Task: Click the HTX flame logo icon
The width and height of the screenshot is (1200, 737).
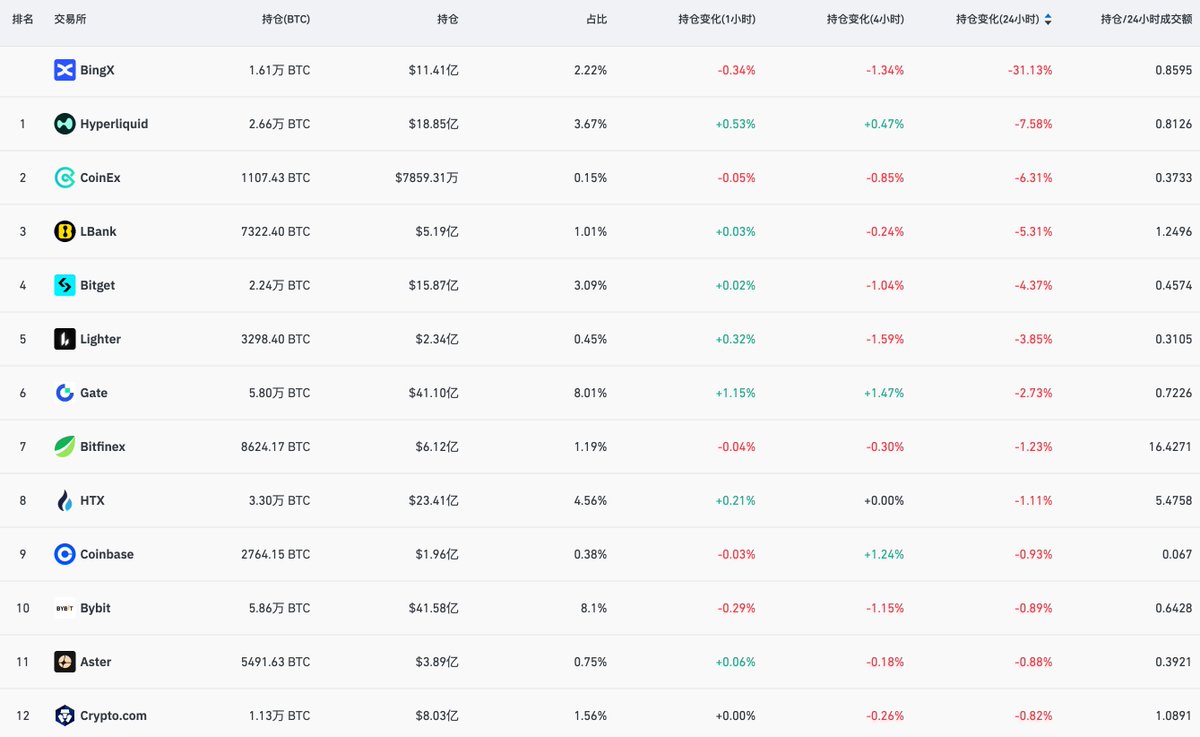Action: (65, 500)
